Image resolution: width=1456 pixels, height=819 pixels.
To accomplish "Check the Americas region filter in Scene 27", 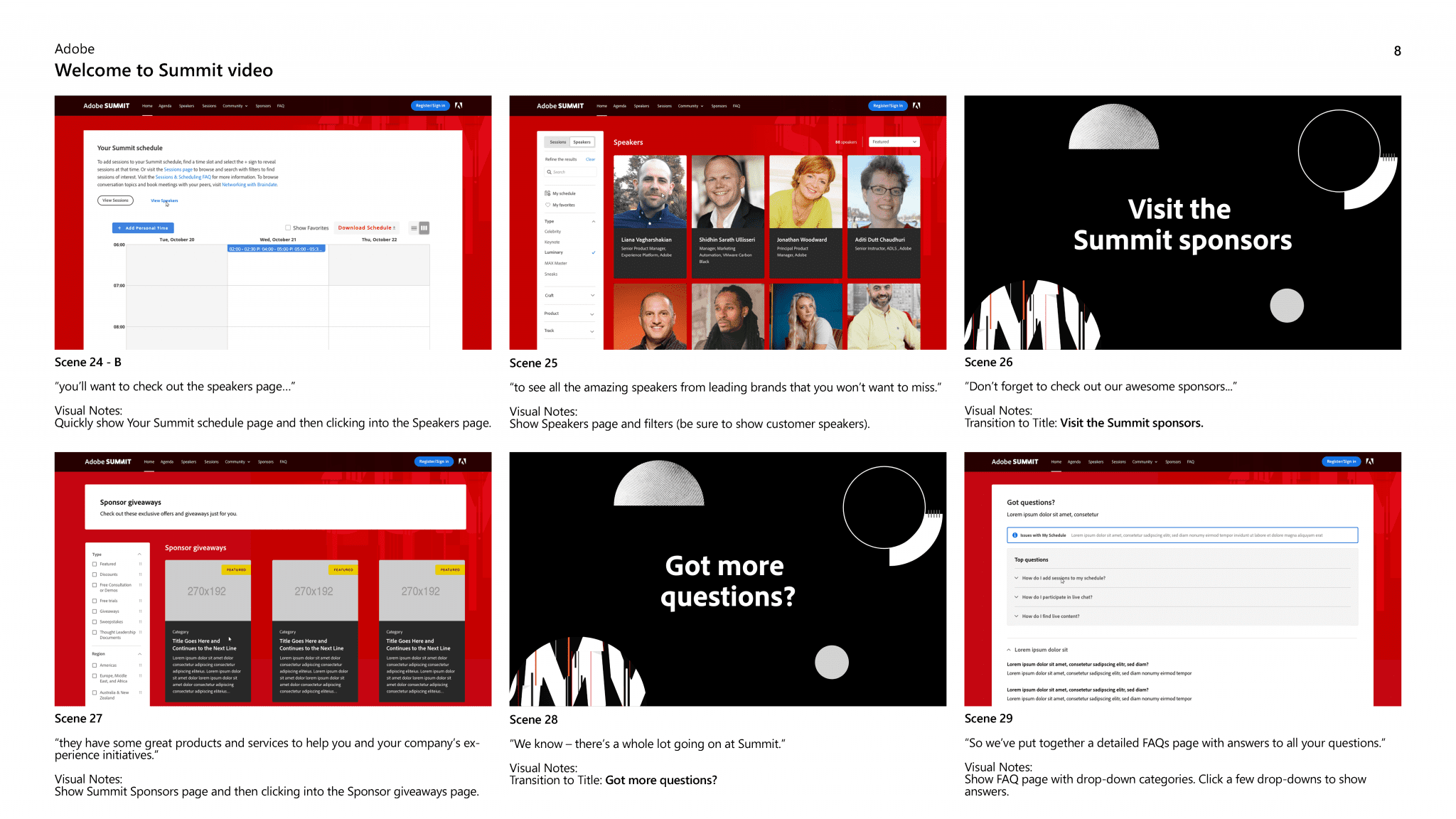I will click(95, 665).
